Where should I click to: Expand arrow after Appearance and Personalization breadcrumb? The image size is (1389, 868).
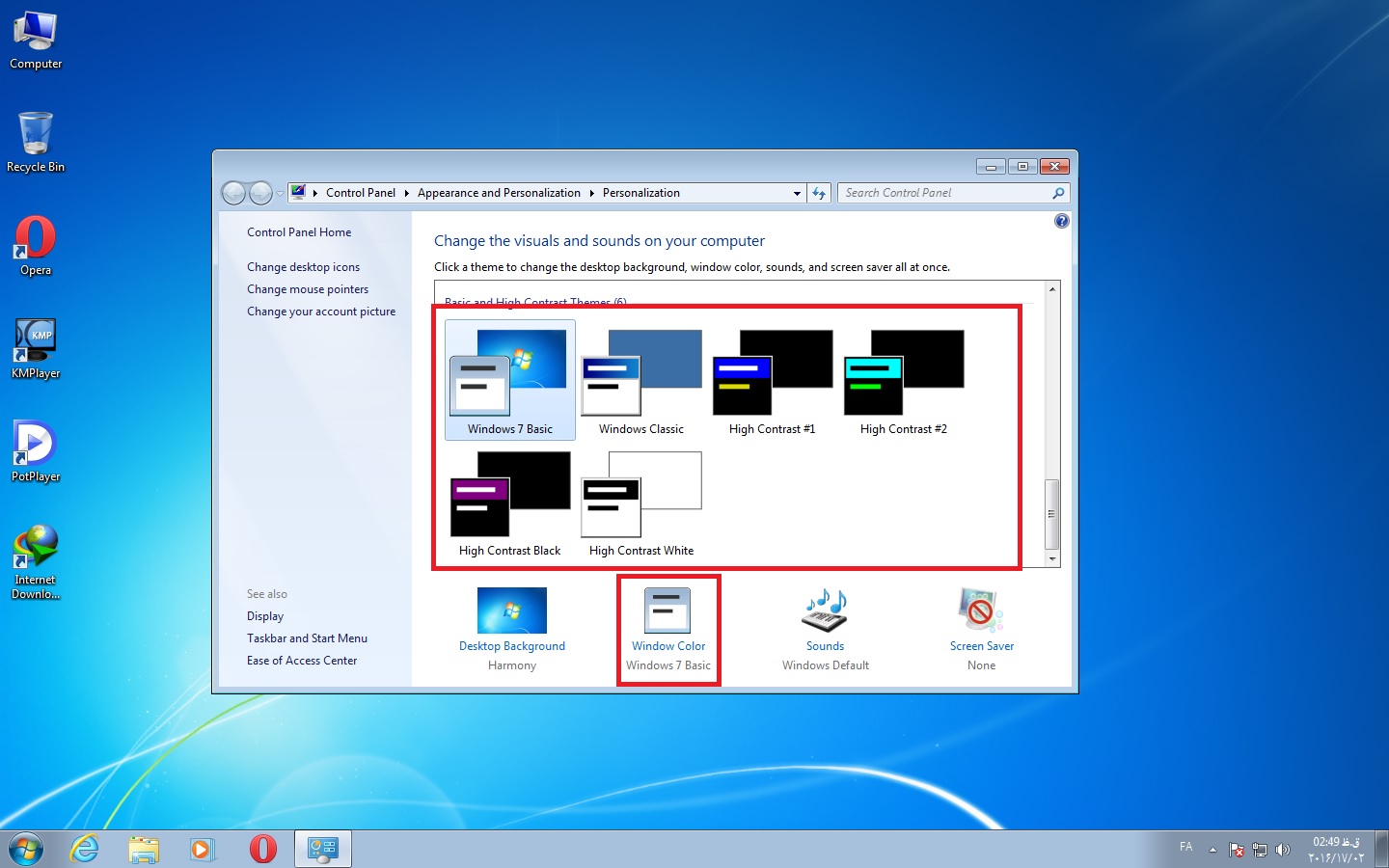(592, 193)
